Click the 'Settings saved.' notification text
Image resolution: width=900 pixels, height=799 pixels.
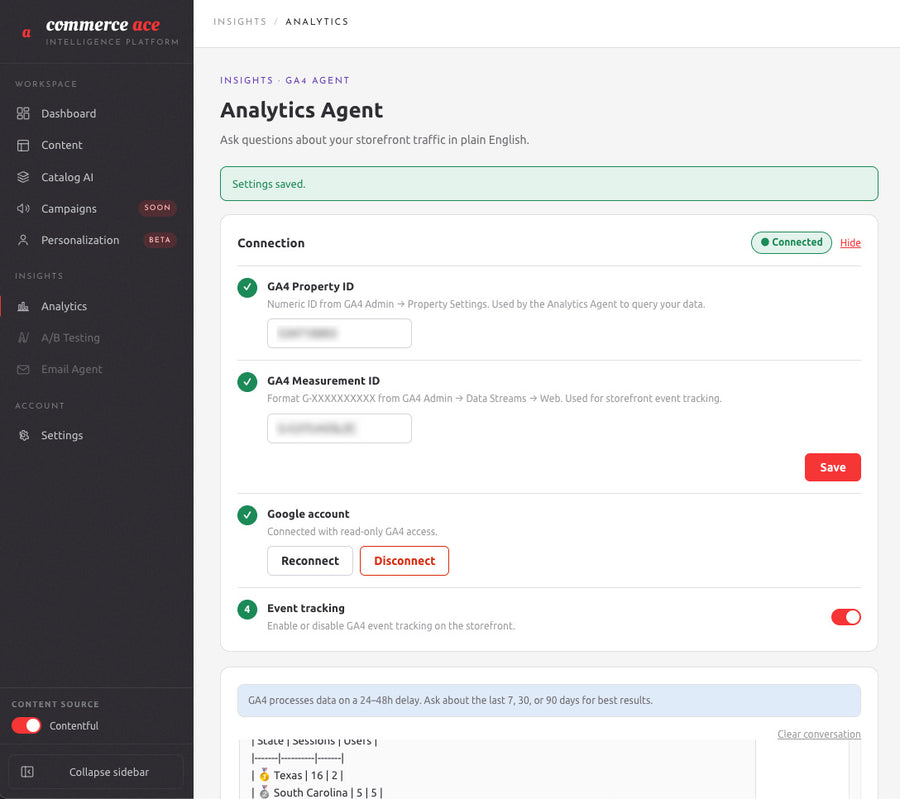269,184
